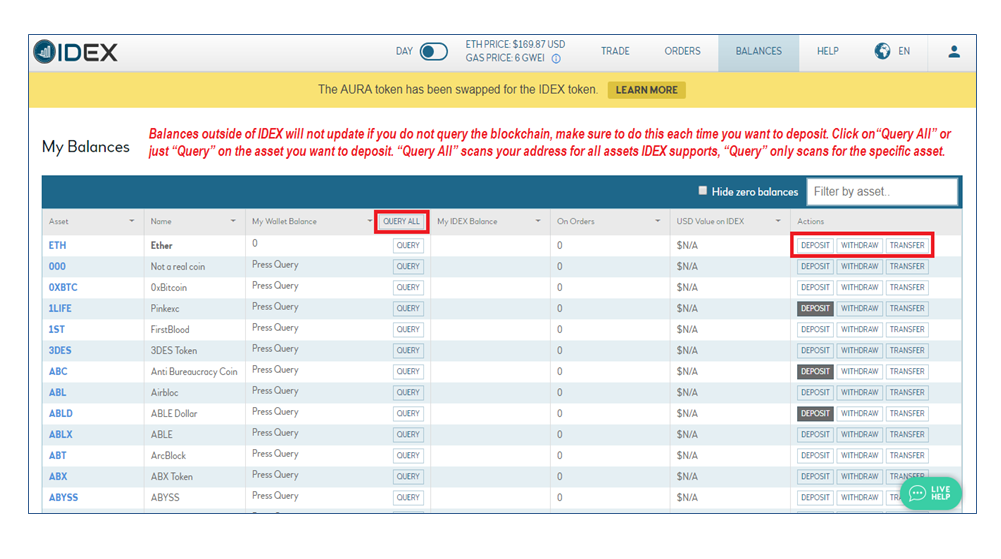This screenshot has width=1001, height=559.
Task: Switch to the BALANCES tab
Action: click(758, 52)
